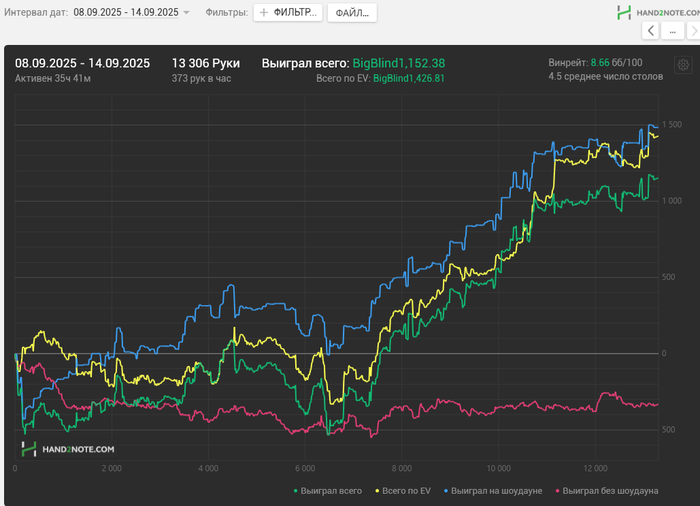Click the 2 000 x-axis label
700x506 pixels.
click(112, 468)
